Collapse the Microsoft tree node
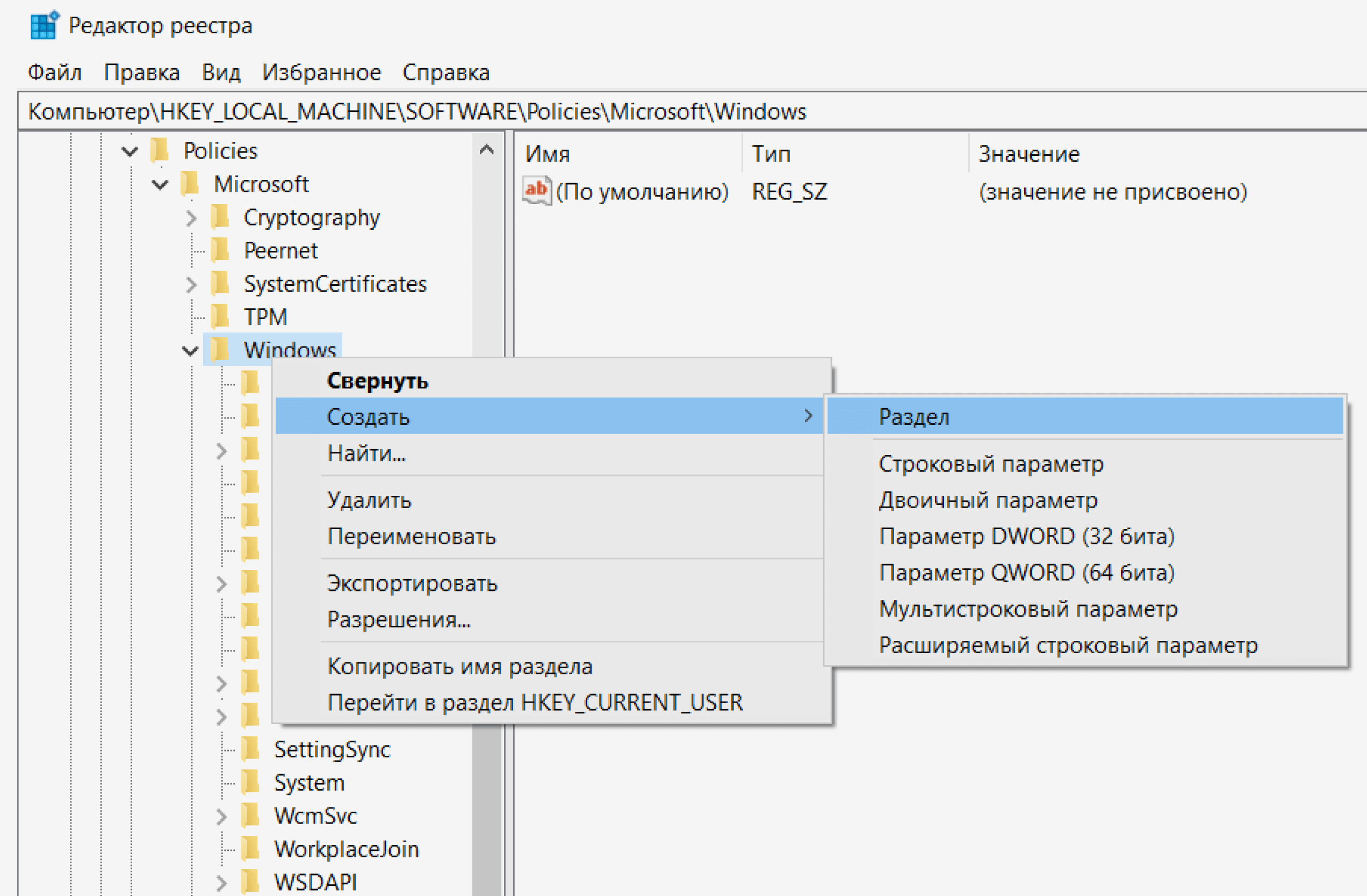This screenshot has width=1367, height=896. [x=160, y=185]
